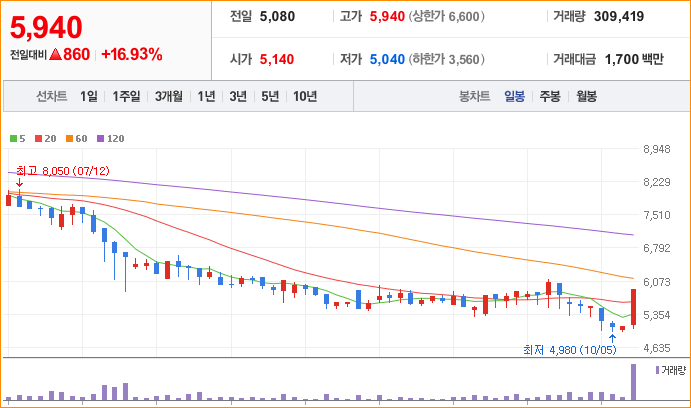Click the green 5-day moving average swatch
Viewport: 691px width, 408px height.
pyautogui.click(x=14, y=139)
